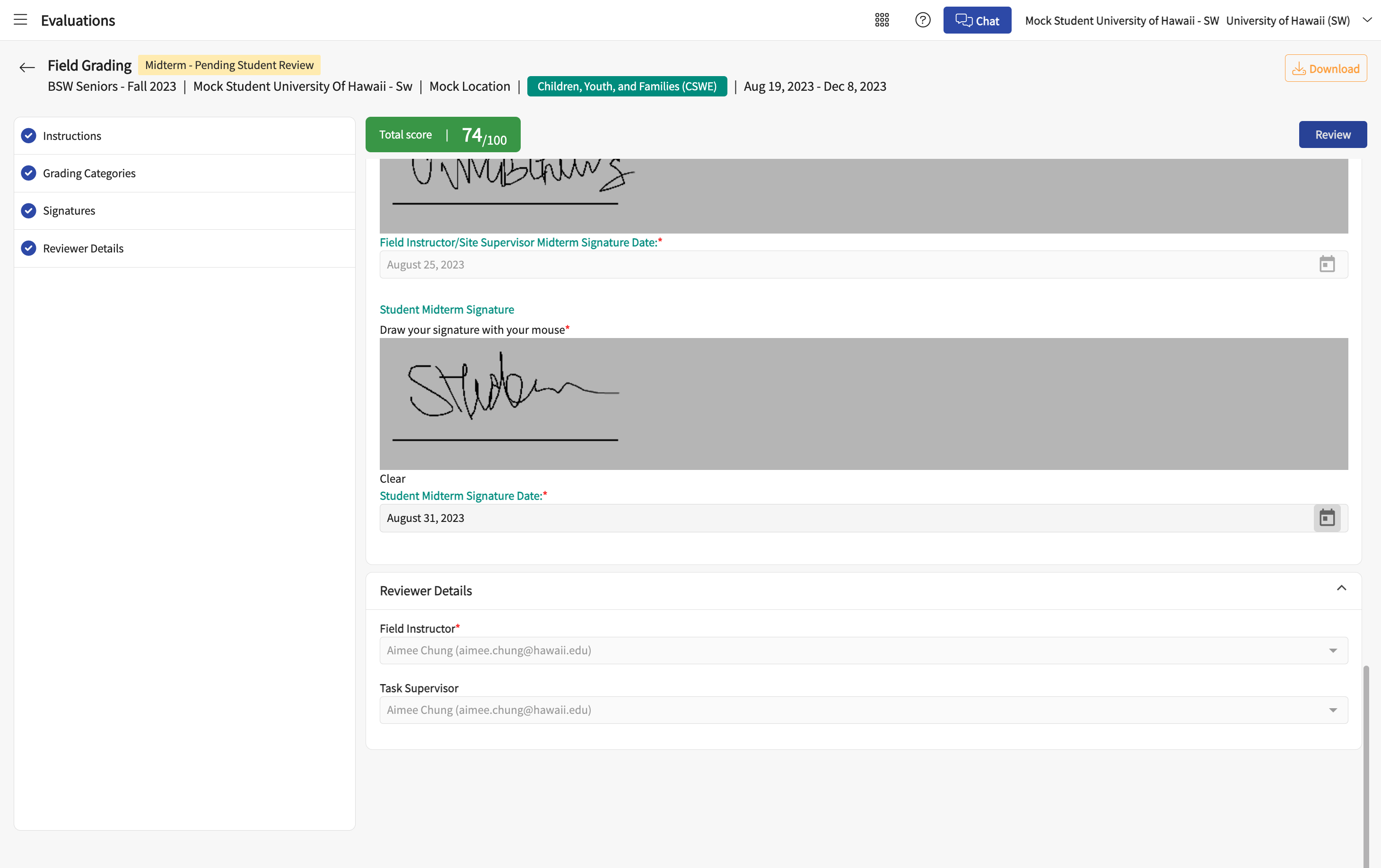Click the Grading Categories checkmark icon
This screenshot has width=1381, height=868.
29,173
